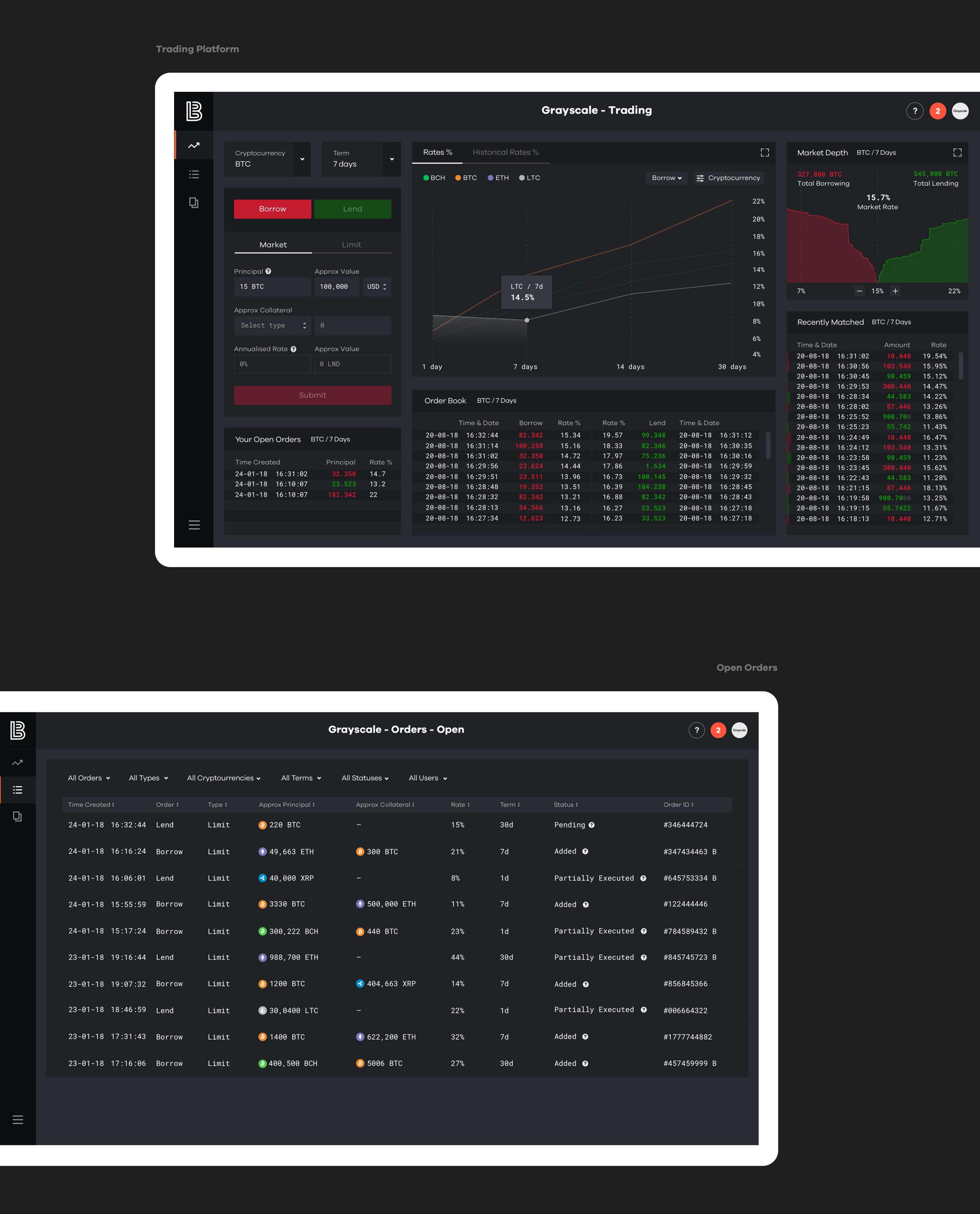The width and height of the screenshot is (980, 1214).
Task: Click Annualised Rate help tooltip icon
Action: tap(294, 349)
